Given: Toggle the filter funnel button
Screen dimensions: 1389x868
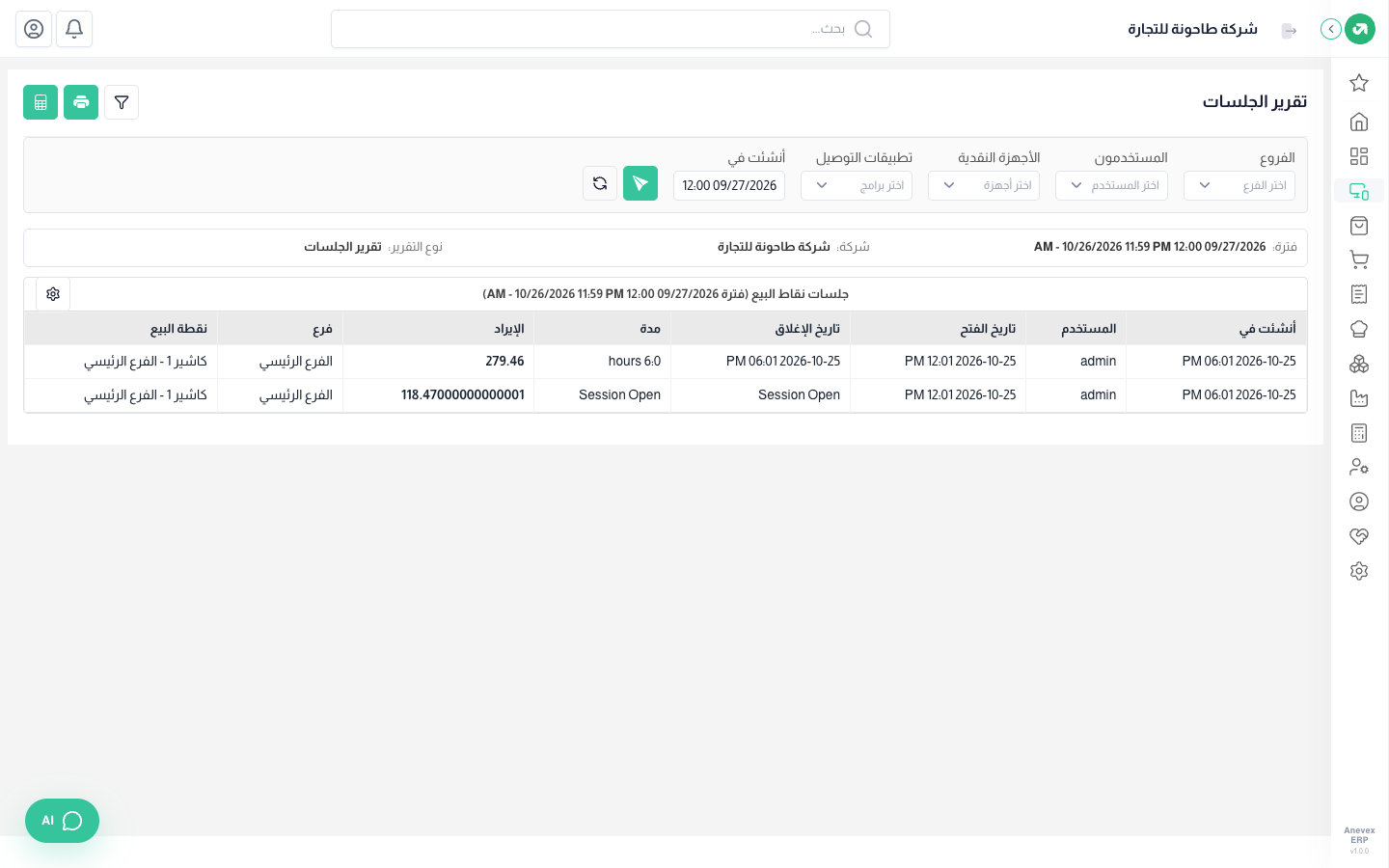Looking at the screenshot, I should click(x=122, y=102).
